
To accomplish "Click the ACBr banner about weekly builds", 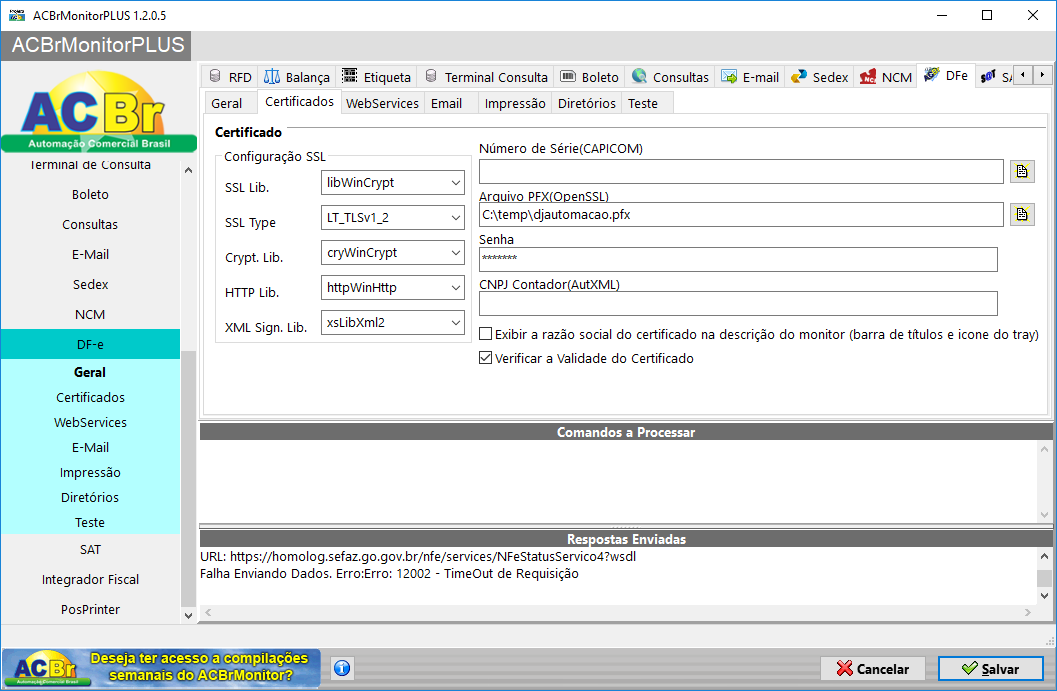I will tap(161, 667).
